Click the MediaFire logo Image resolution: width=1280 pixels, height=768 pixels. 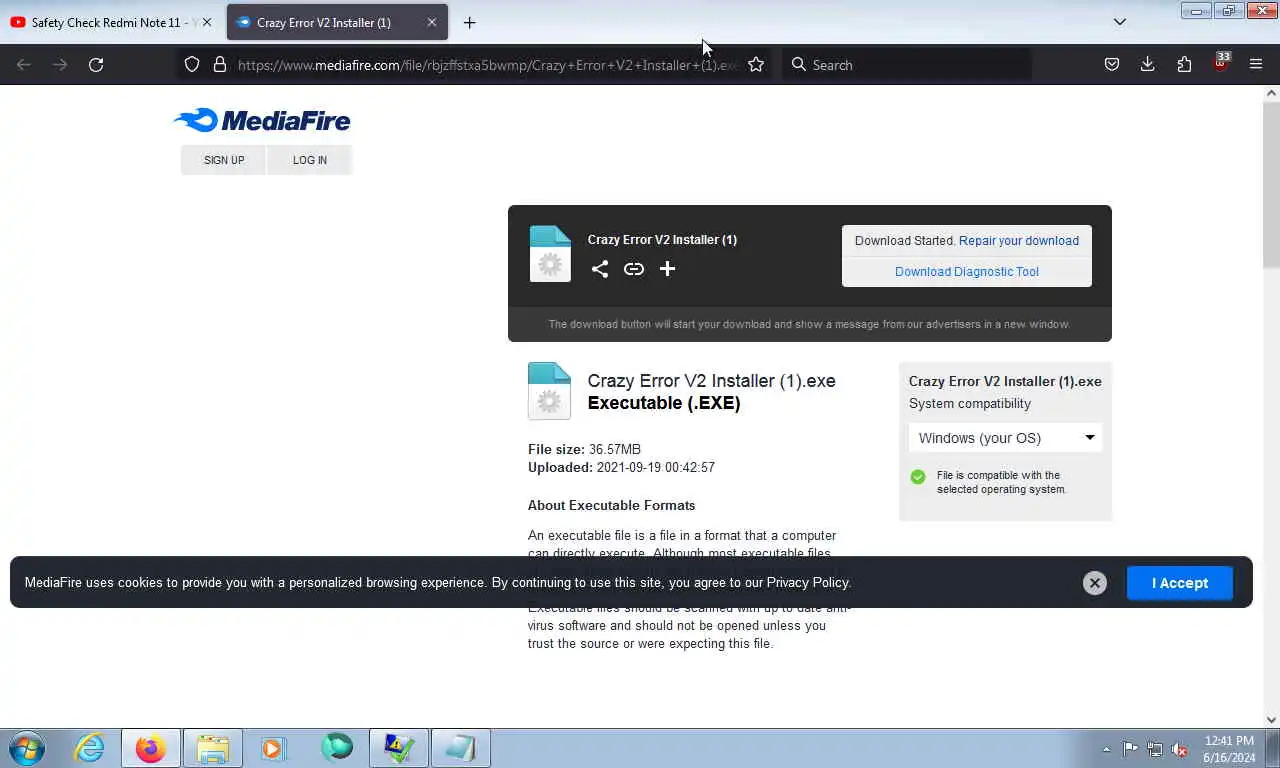click(262, 121)
